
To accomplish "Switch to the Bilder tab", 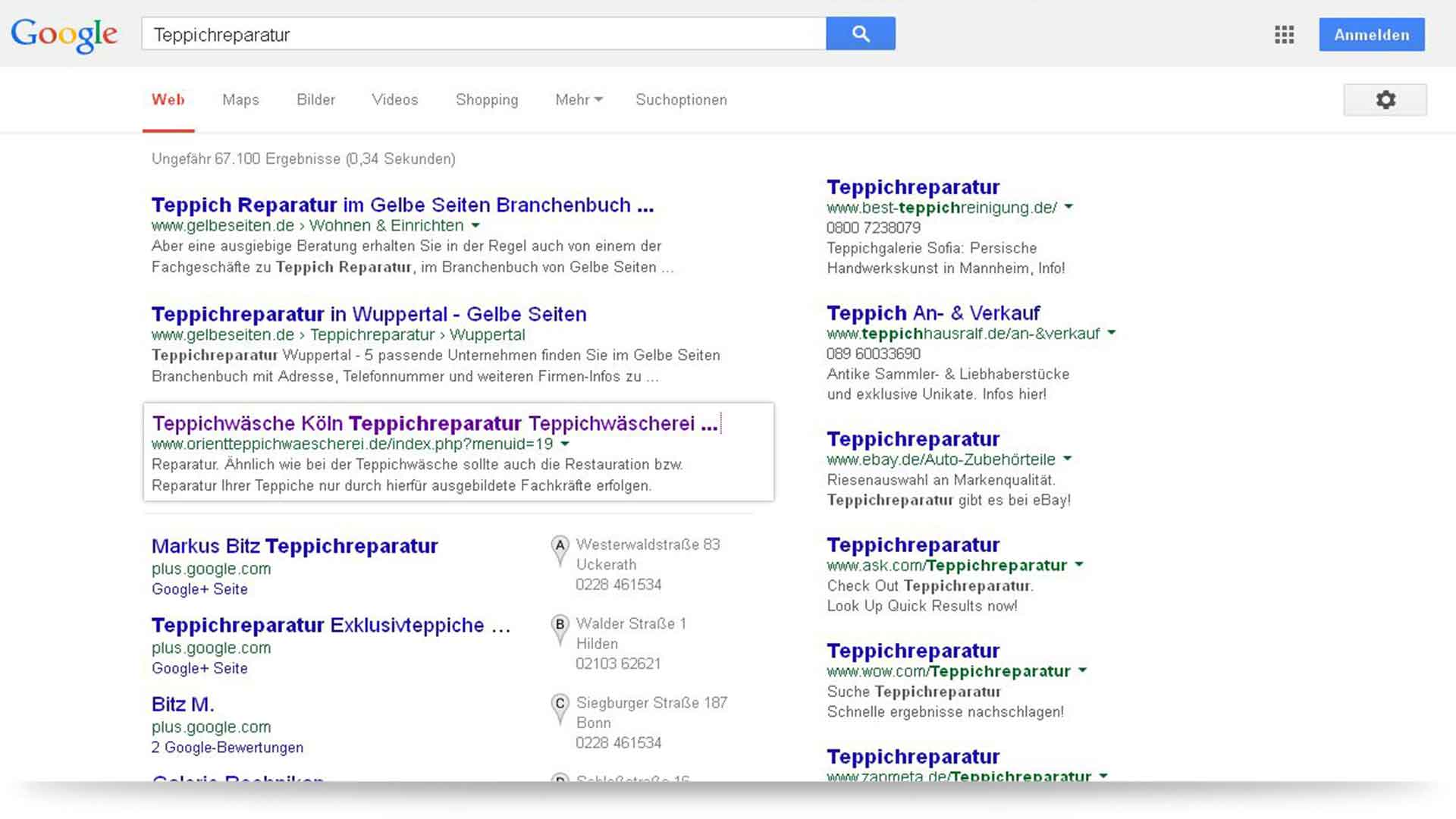I will point(315,99).
